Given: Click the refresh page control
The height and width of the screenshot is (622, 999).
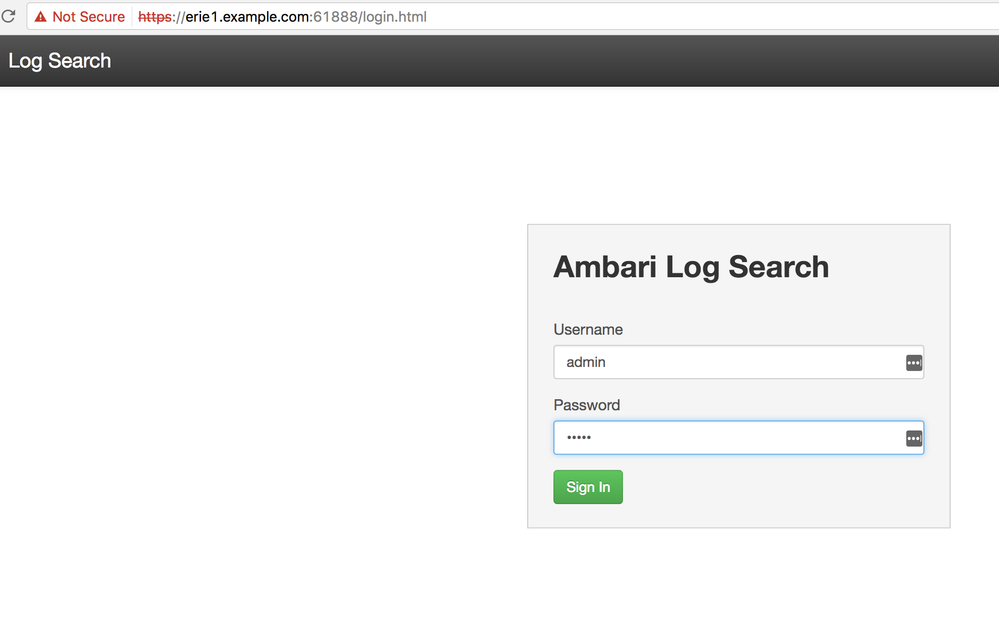Looking at the screenshot, I should [x=10, y=16].
